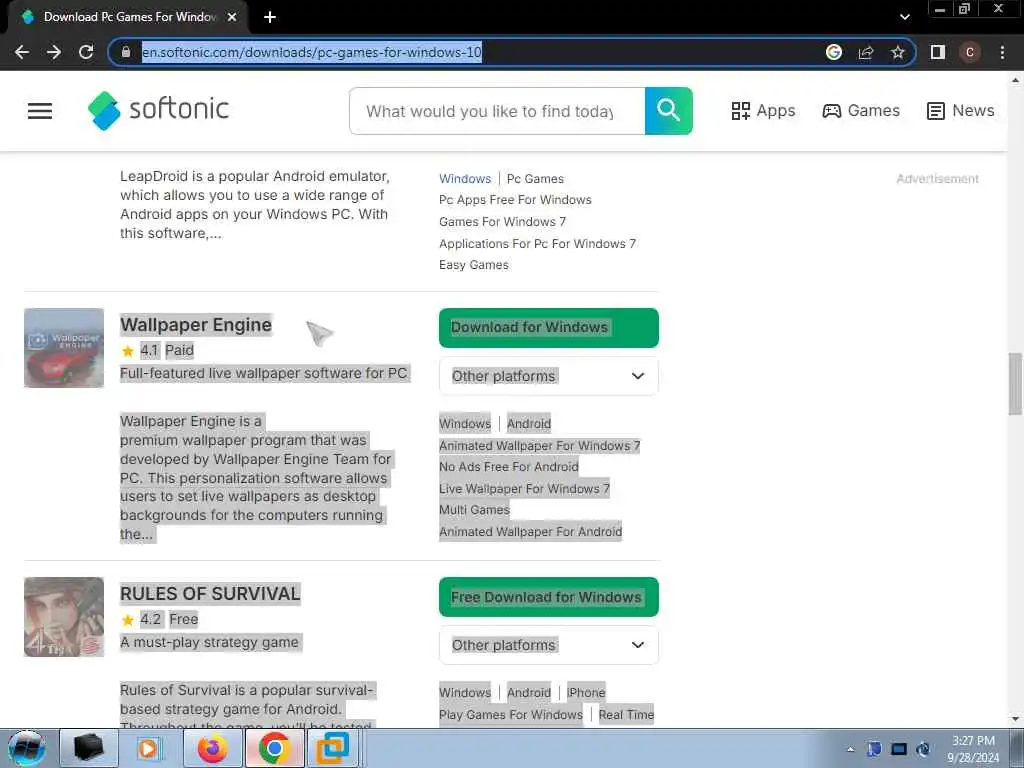
Task: Click the site padlock icon
Action: (126, 52)
